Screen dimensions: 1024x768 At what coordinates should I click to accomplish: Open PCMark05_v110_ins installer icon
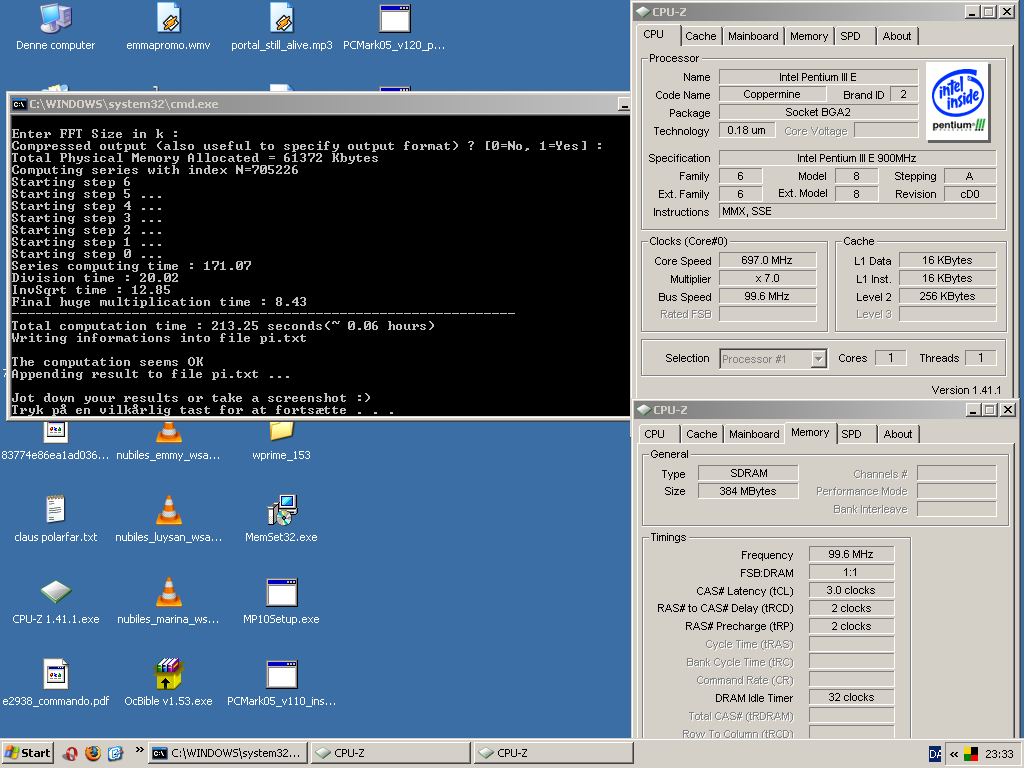[281, 674]
